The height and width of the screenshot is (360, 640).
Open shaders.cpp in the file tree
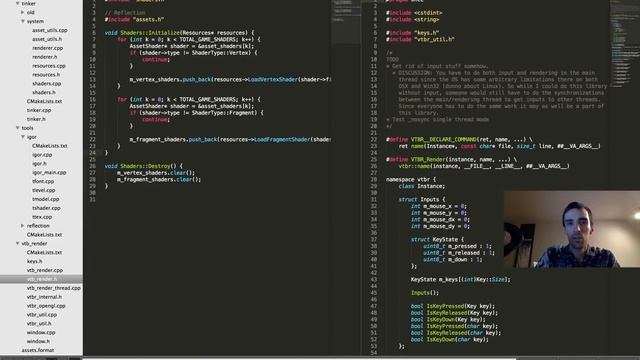pos(47,84)
